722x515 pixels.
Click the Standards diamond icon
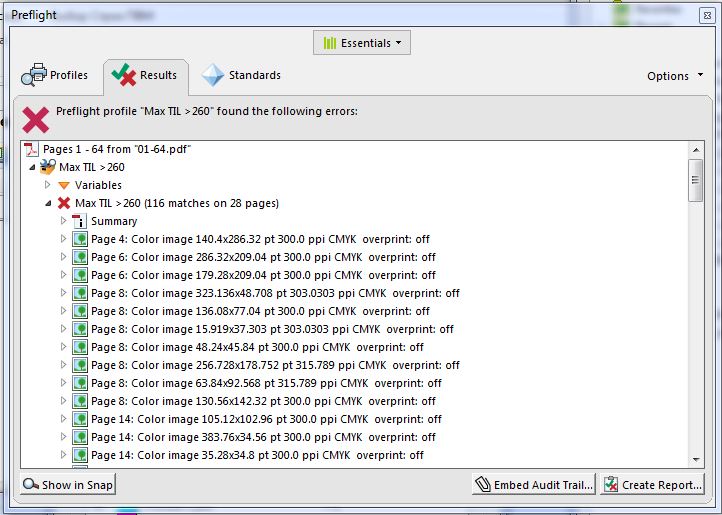pos(213,75)
